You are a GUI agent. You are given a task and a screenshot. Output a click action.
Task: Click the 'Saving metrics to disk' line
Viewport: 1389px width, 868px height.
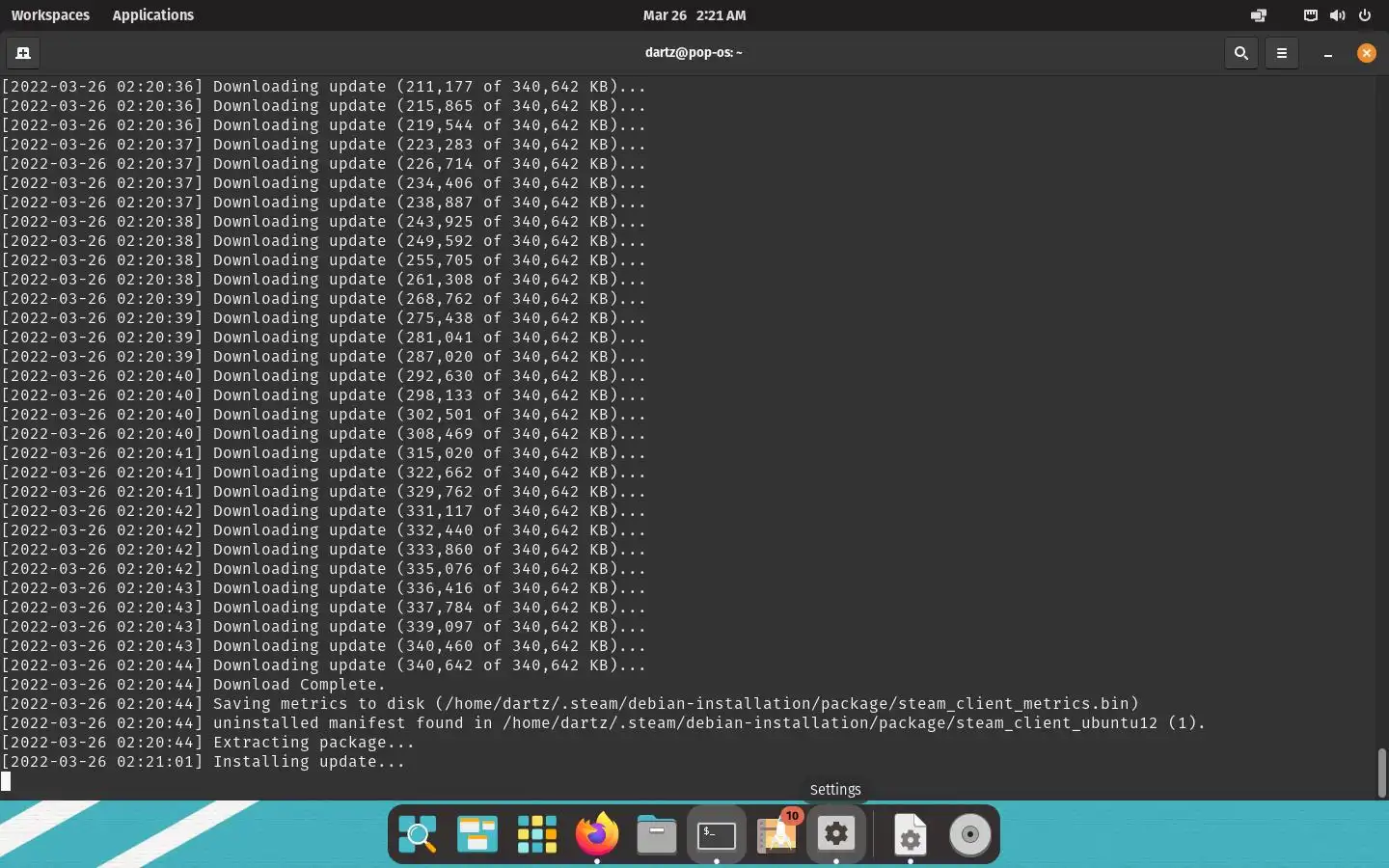click(x=570, y=704)
